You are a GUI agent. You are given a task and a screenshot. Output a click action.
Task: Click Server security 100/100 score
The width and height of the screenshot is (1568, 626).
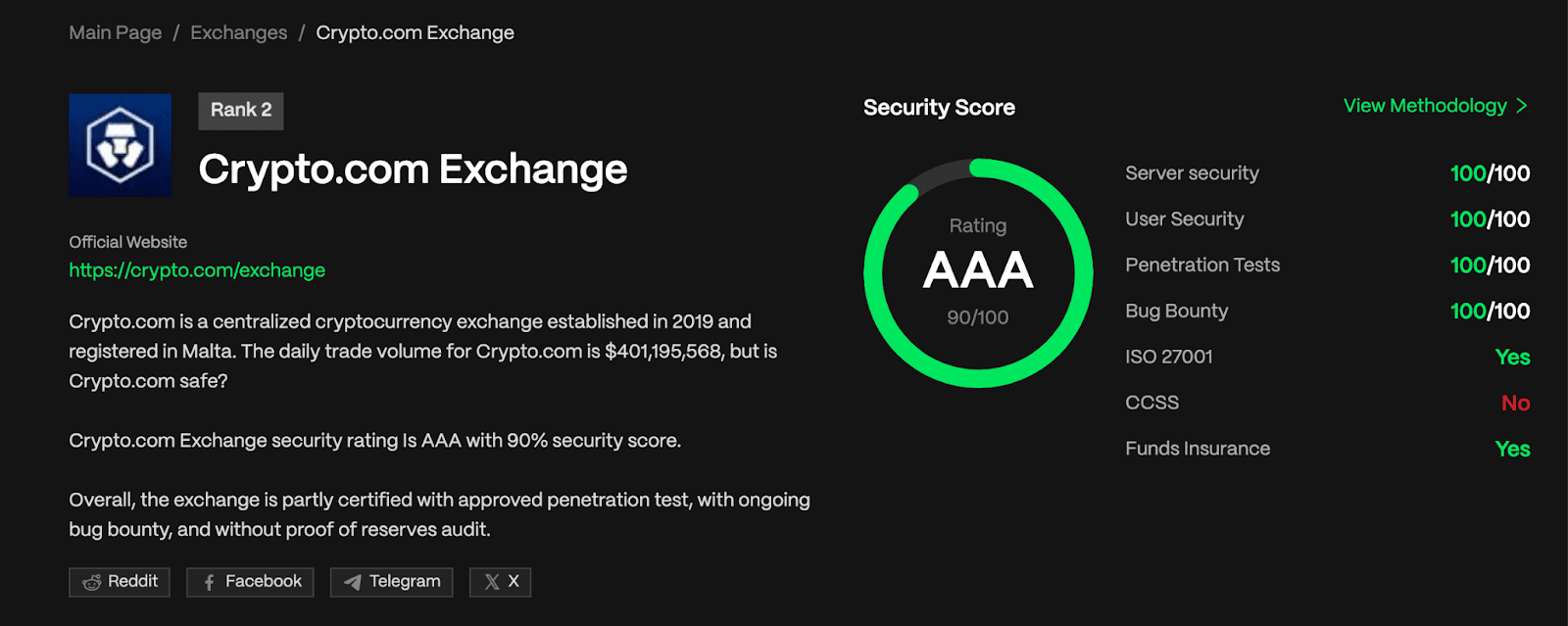coord(1490,173)
